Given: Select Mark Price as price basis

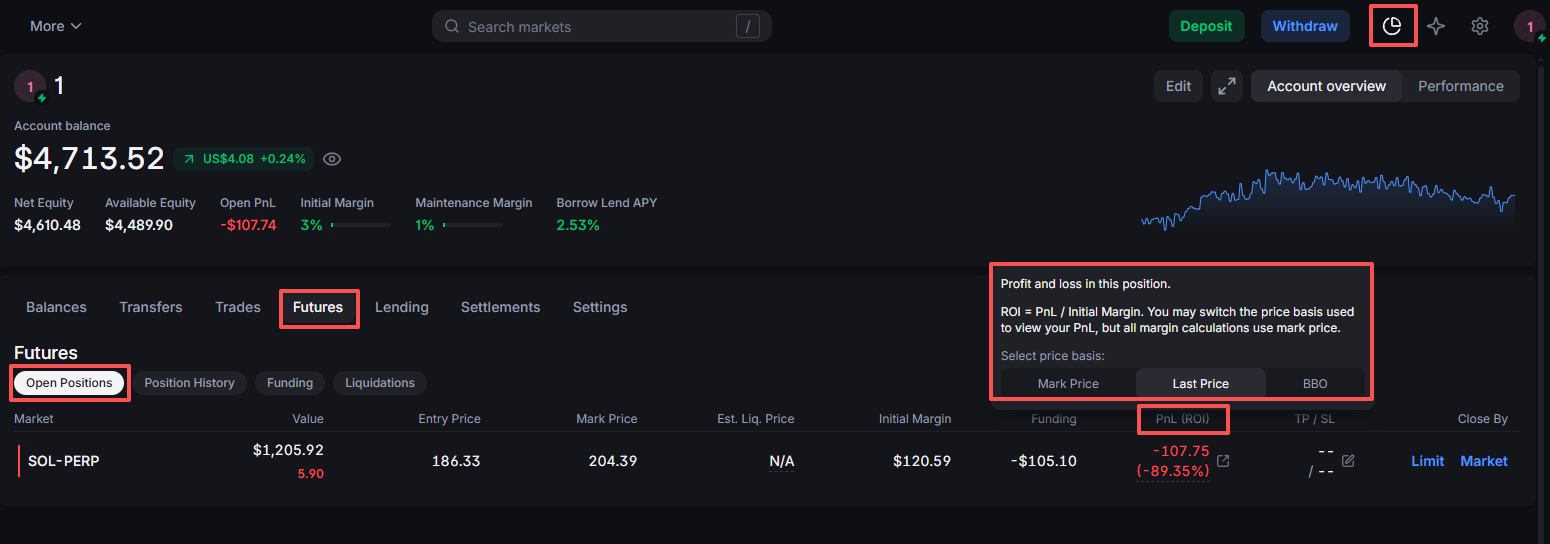Looking at the screenshot, I should tap(1068, 384).
